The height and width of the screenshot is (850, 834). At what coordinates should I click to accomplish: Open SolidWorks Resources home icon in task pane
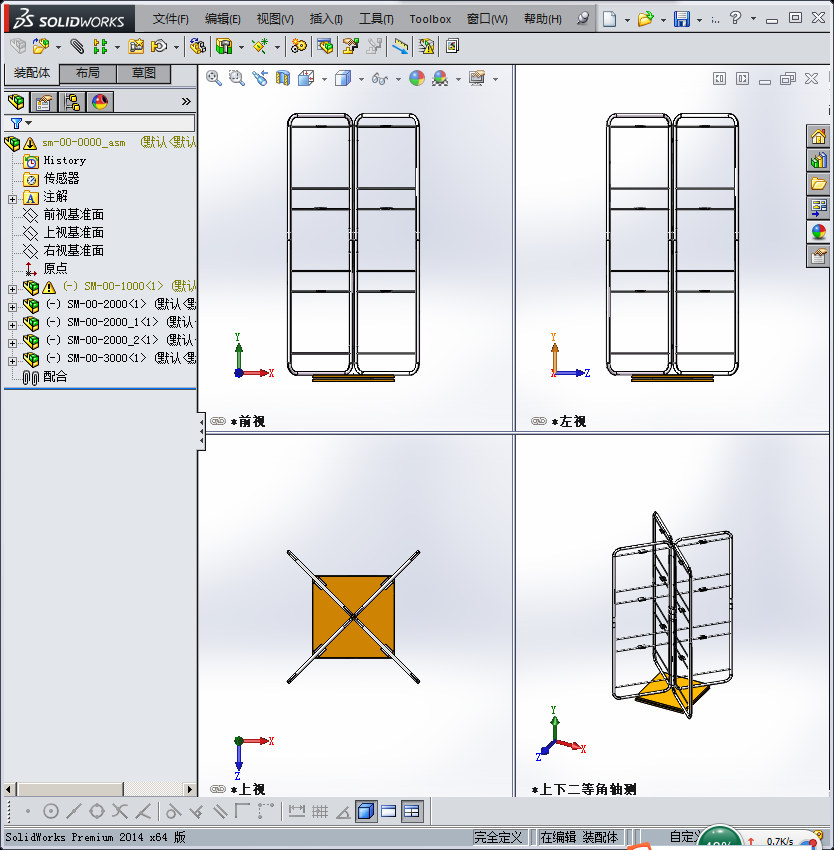pos(818,136)
